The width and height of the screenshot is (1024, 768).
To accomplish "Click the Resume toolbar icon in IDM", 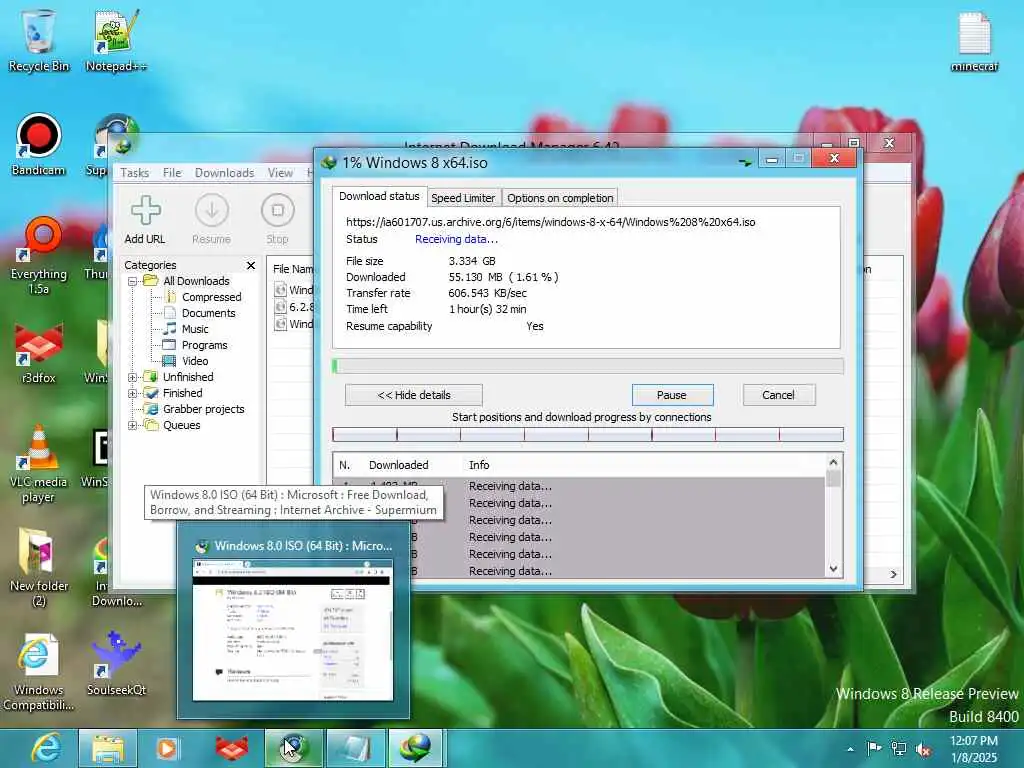I will 212,219.
